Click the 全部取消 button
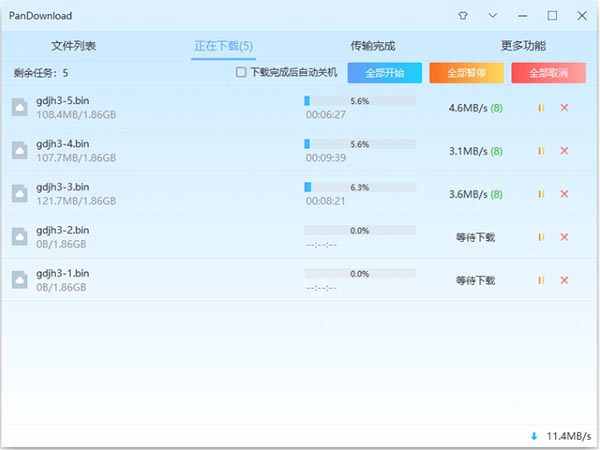 pos(548,73)
